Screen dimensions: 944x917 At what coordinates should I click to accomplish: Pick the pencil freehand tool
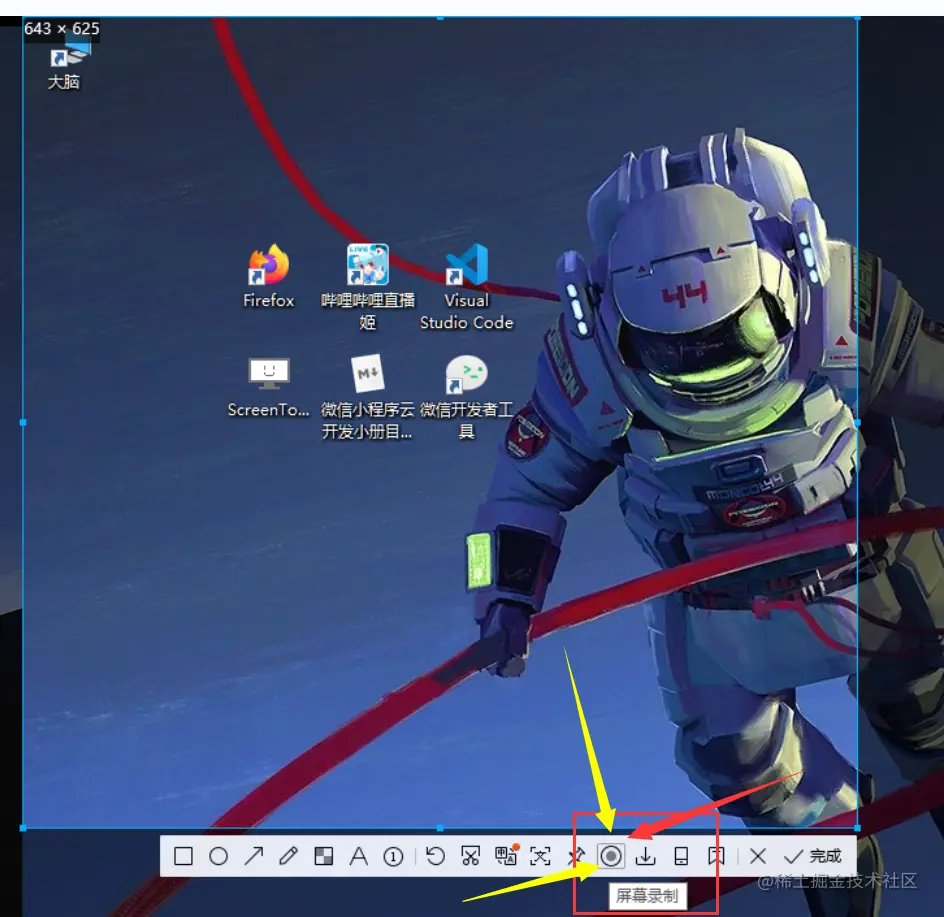(288, 856)
